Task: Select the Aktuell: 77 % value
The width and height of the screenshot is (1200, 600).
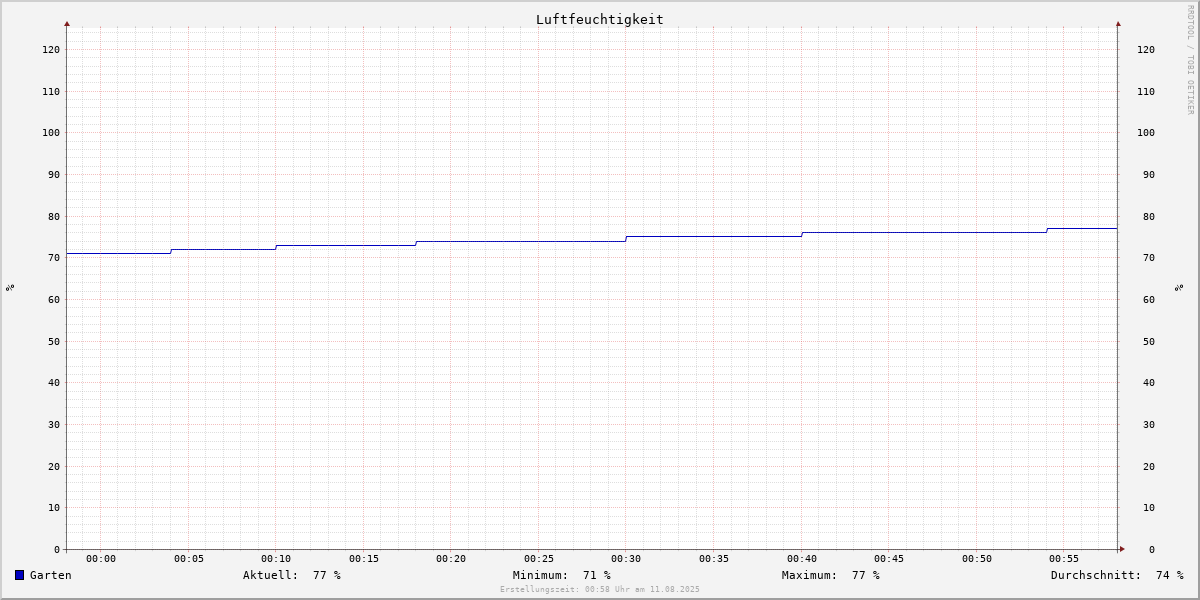Action: (x=292, y=575)
